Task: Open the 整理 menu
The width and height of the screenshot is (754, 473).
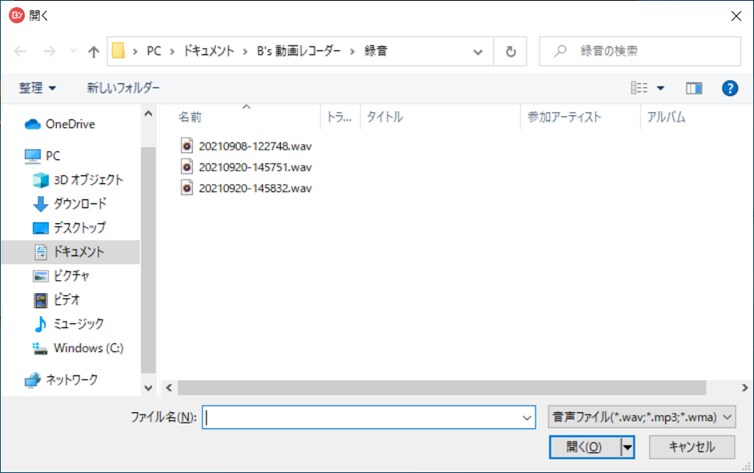Action: click(38, 88)
